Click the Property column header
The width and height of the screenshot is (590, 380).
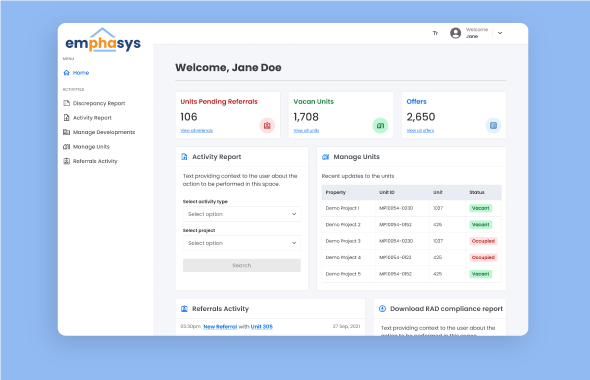pyautogui.click(x=336, y=192)
